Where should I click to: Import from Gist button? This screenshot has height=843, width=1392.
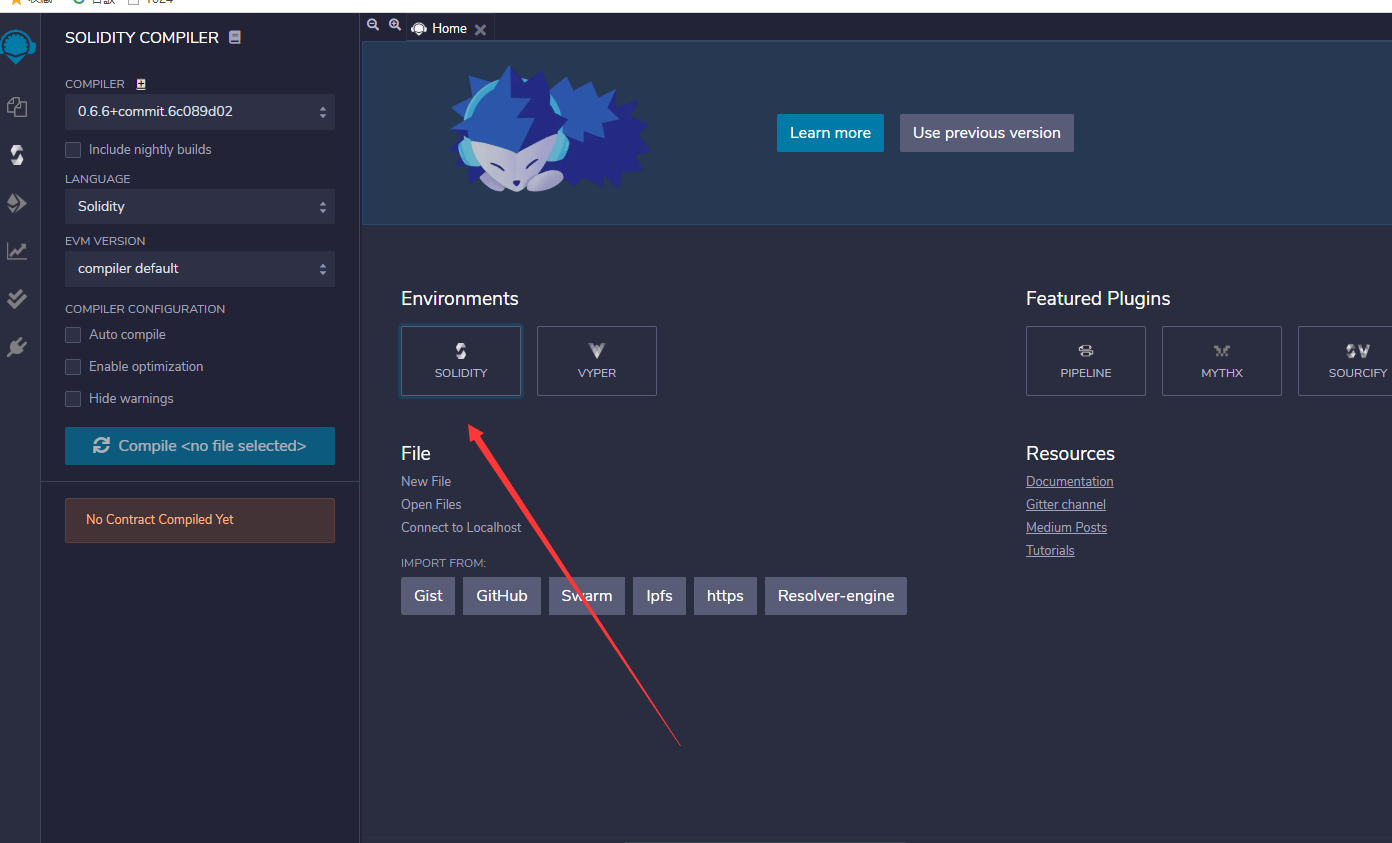click(428, 596)
